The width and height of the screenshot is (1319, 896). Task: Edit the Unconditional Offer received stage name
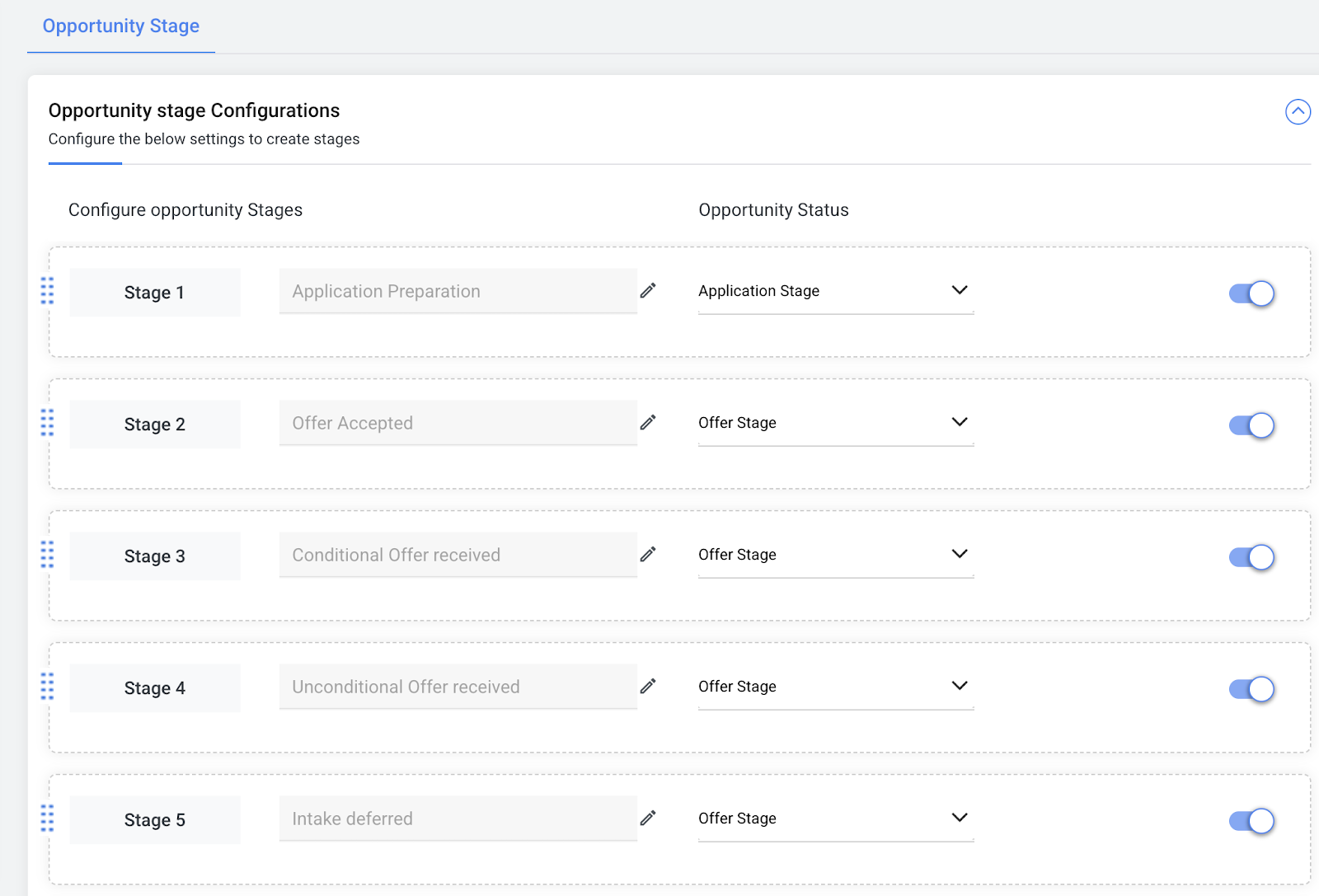coord(648,687)
